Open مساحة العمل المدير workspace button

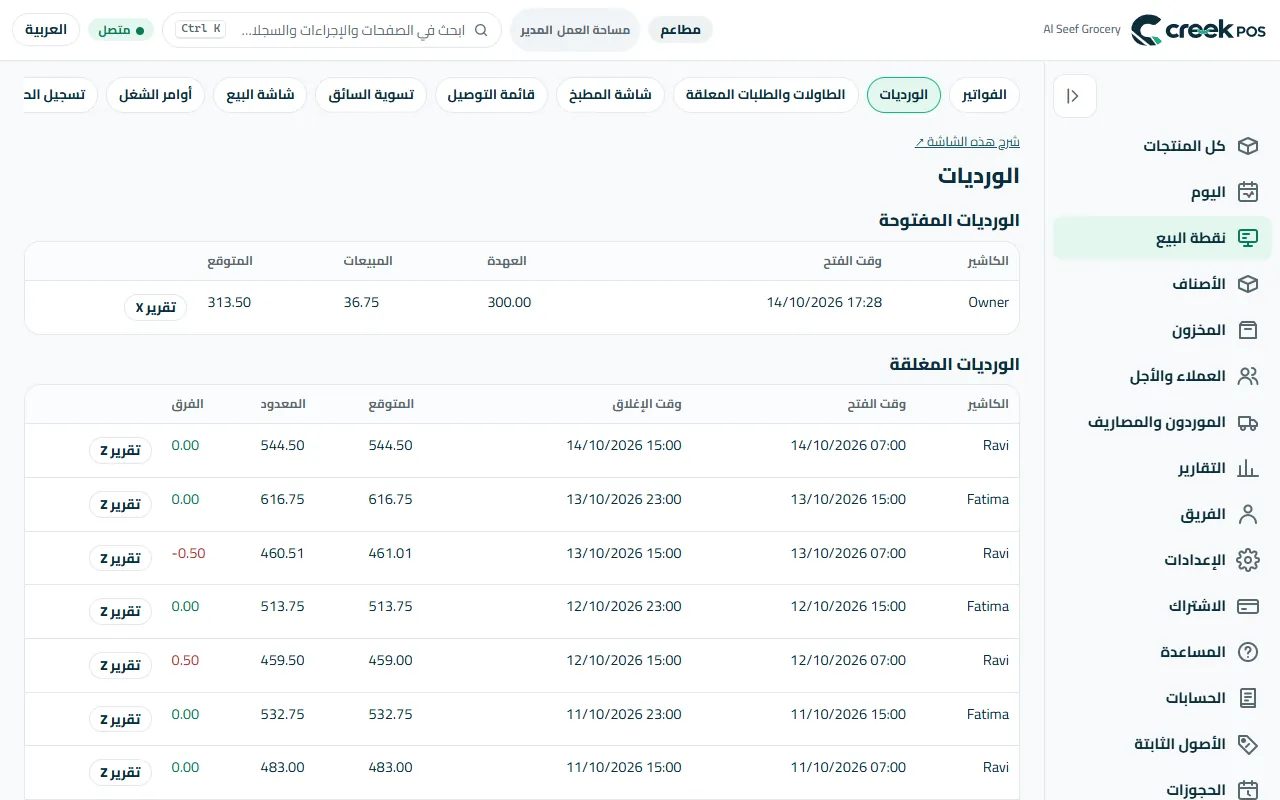575,30
